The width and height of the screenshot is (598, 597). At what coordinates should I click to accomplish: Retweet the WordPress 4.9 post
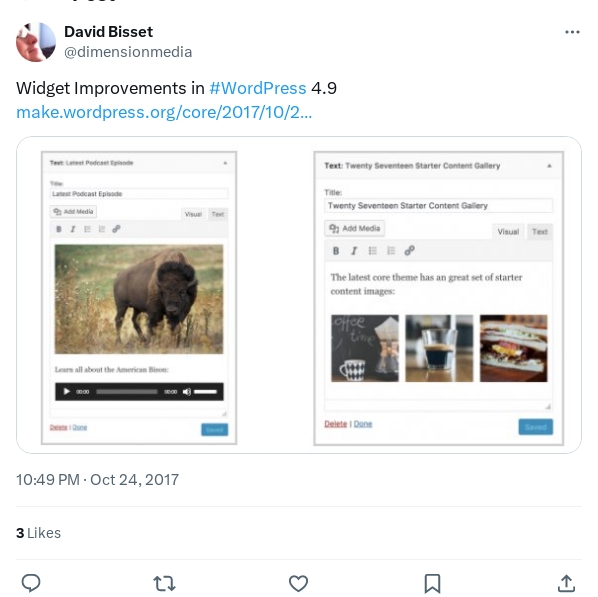(164, 583)
